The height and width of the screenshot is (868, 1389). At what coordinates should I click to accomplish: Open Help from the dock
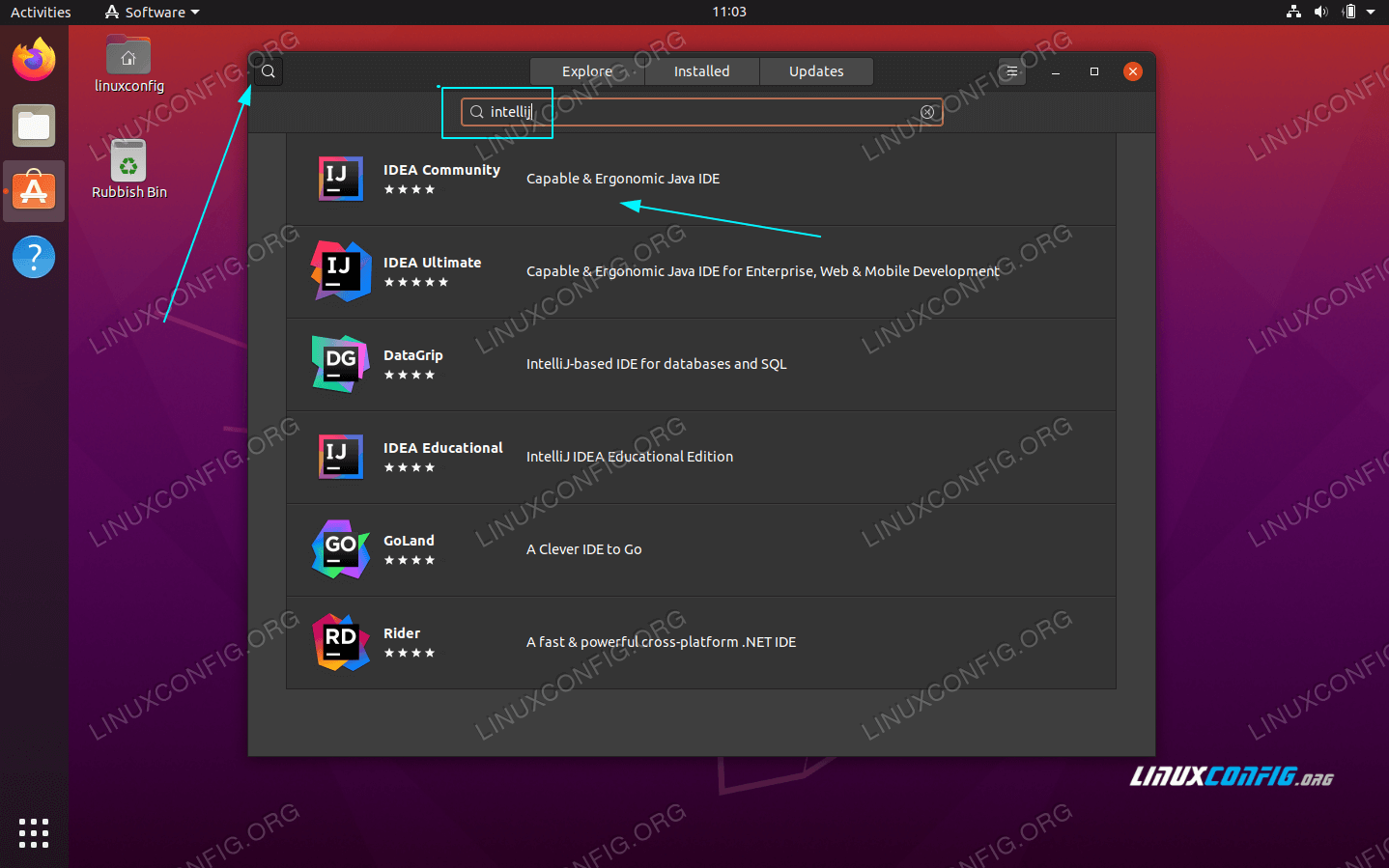(x=34, y=257)
